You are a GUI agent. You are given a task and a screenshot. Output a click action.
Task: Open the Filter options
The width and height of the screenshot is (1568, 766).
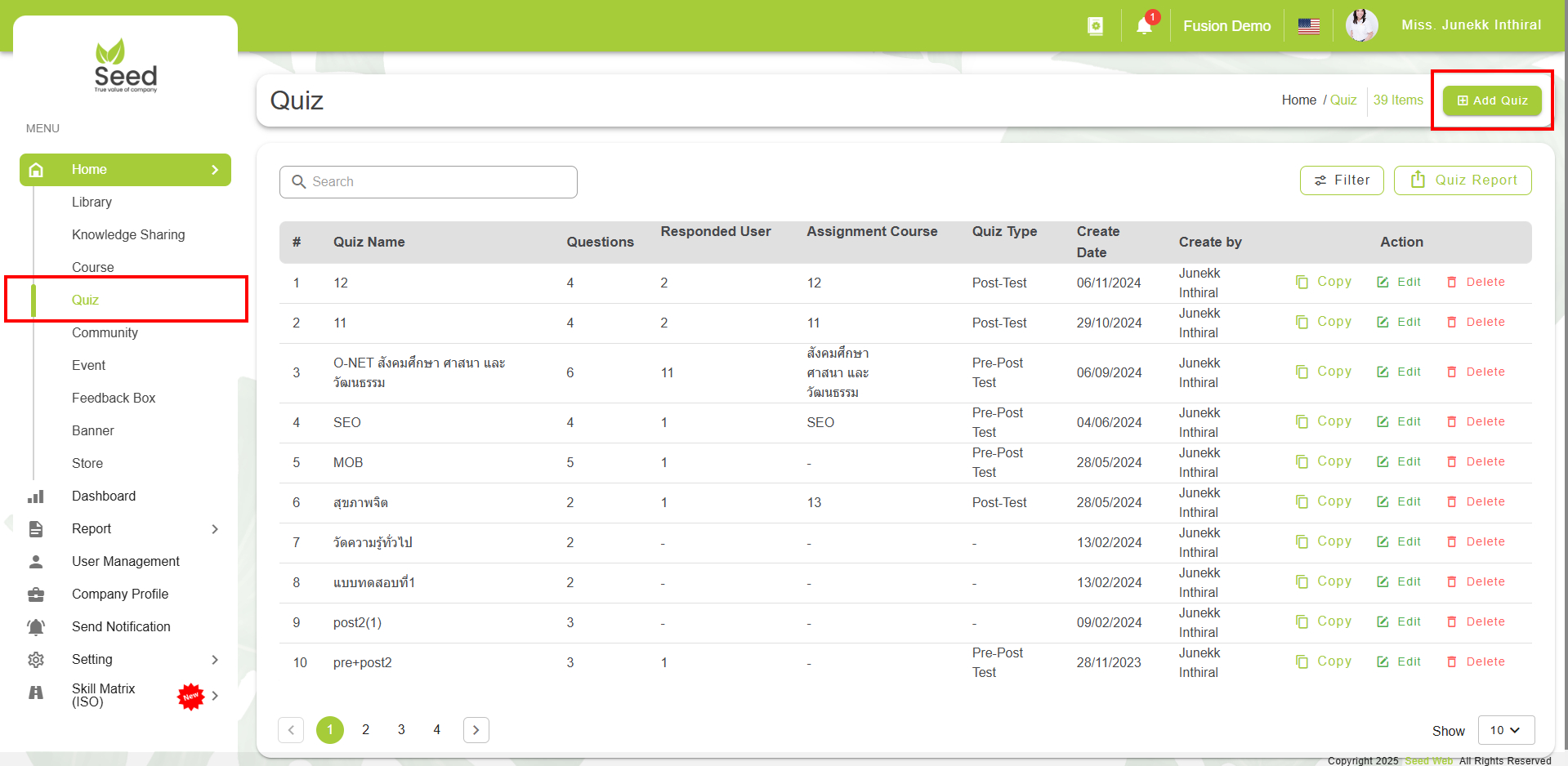[x=1341, y=180]
